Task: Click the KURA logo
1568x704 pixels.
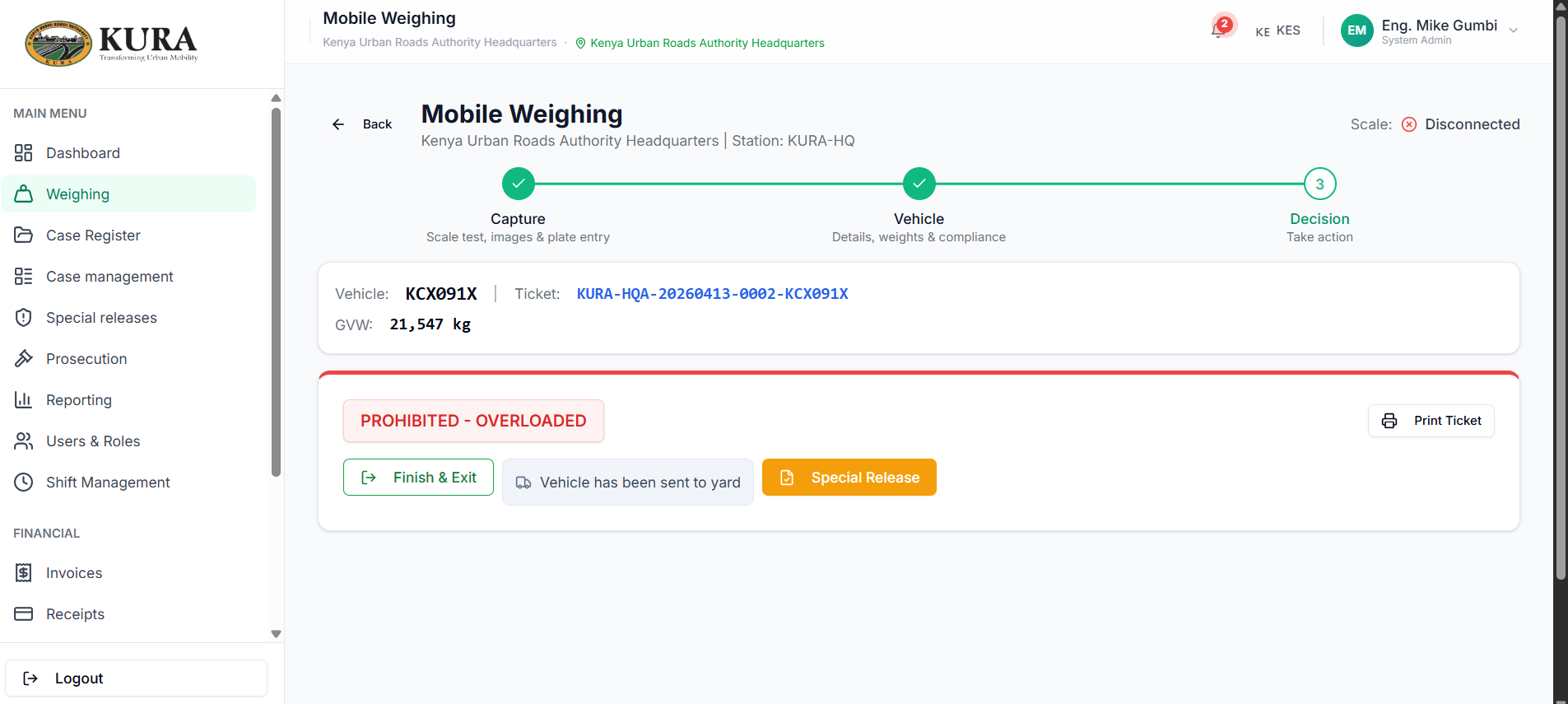Action: 112,43
